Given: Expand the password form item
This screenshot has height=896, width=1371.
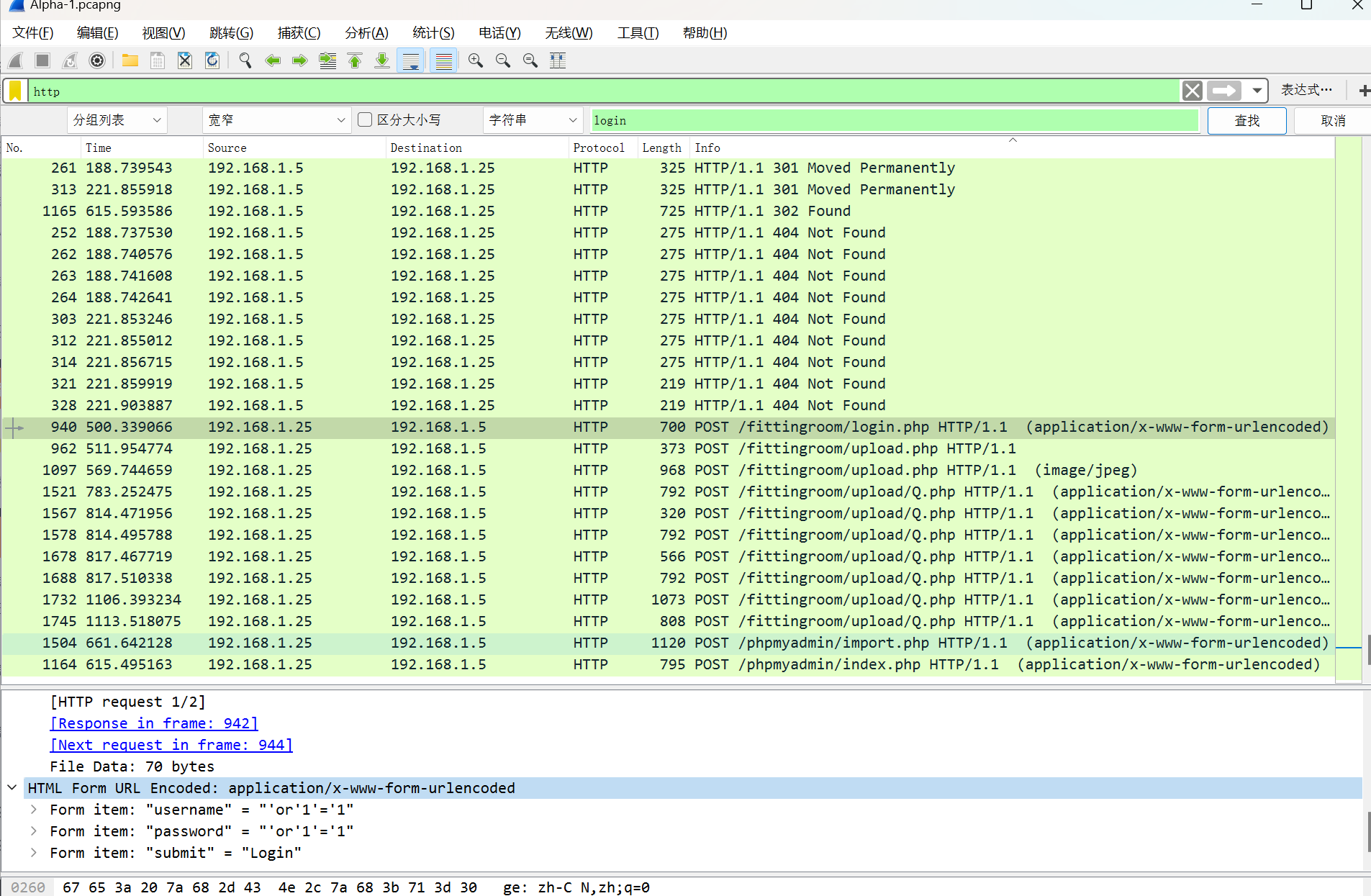Looking at the screenshot, I should pos(34,831).
